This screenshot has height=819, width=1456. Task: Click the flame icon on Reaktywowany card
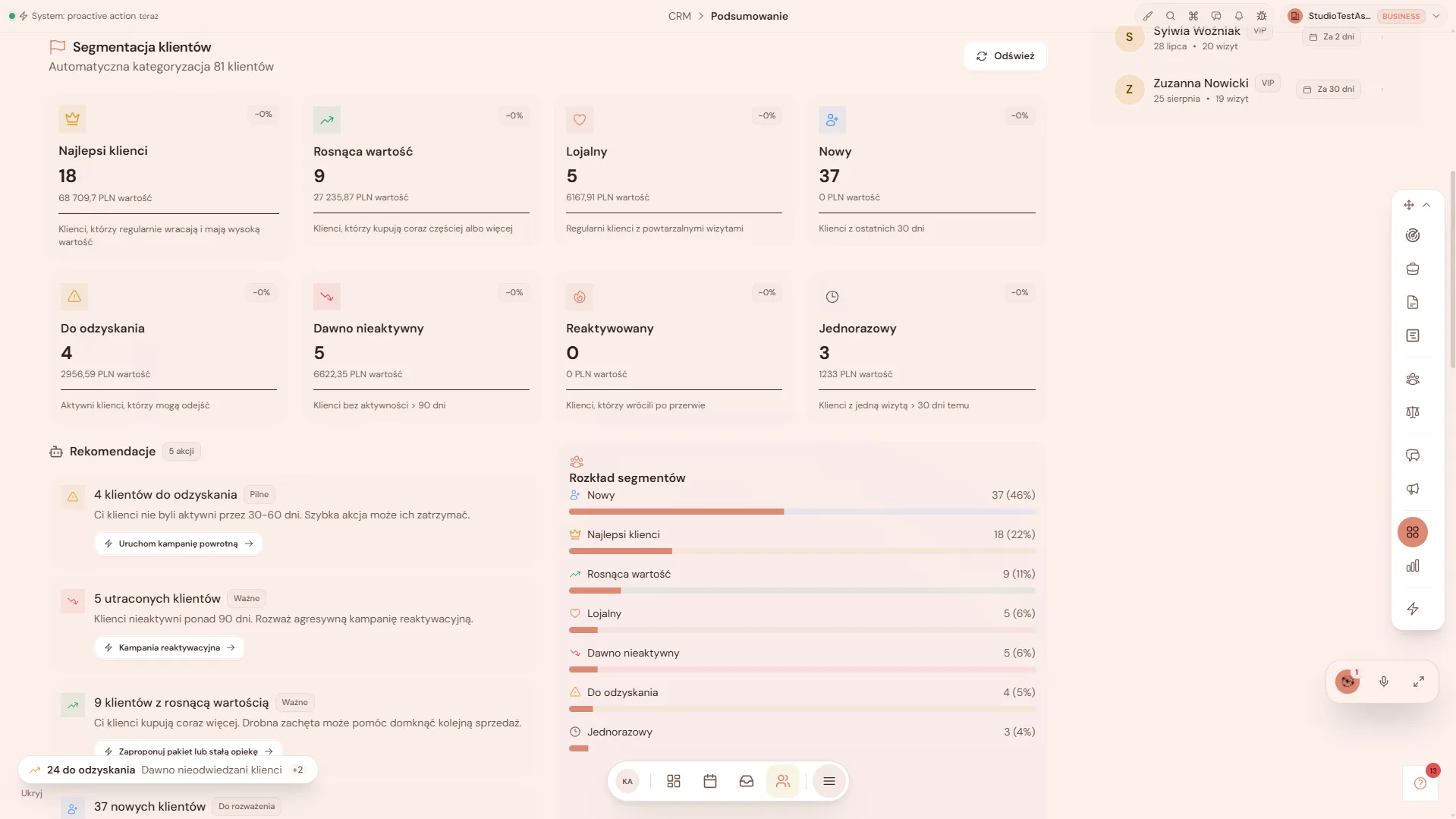(580, 297)
